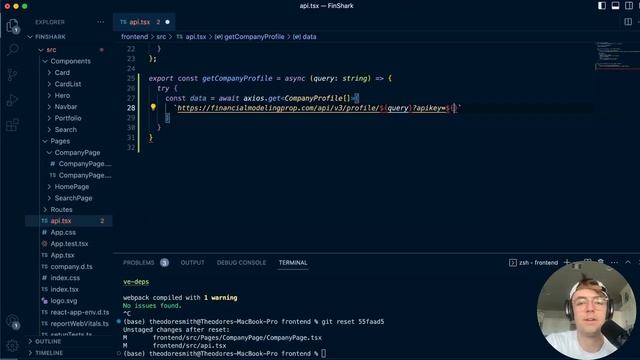Screen dimensions: 640x360
Task: Open the App.test.tsx file
Action: (x=69, y=244)
